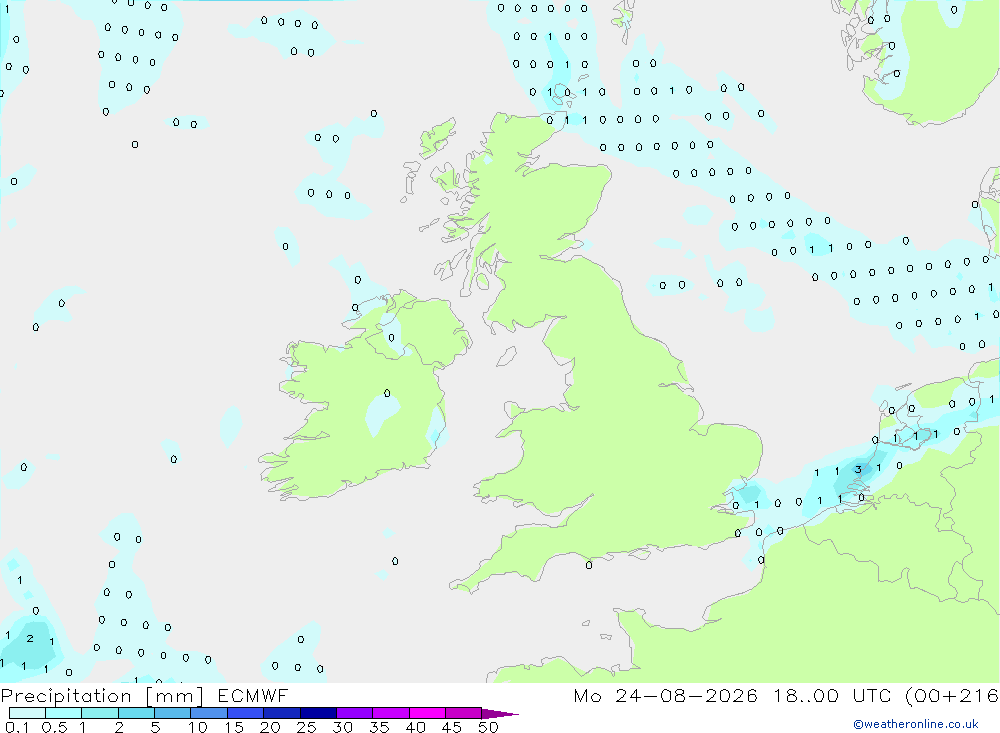Click the '30' legend scale label

click(342, 727)
